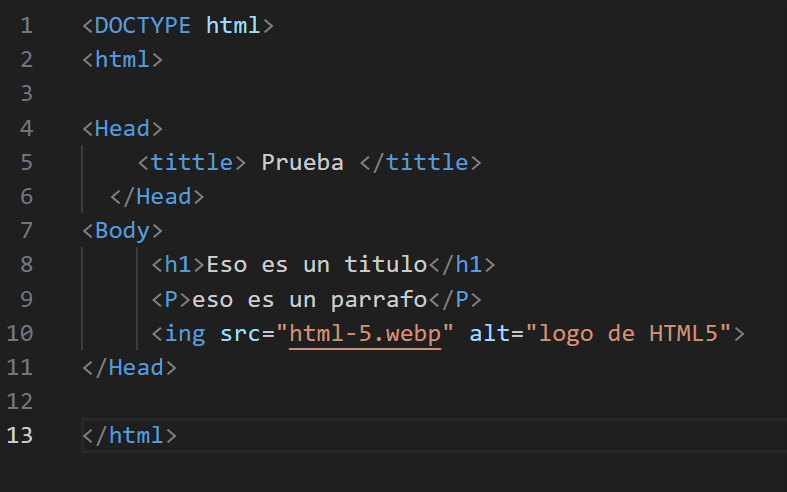Click the opening h1 tag on line 8
The height and width of the screenshot is (492, 787).
coord(178,265)
